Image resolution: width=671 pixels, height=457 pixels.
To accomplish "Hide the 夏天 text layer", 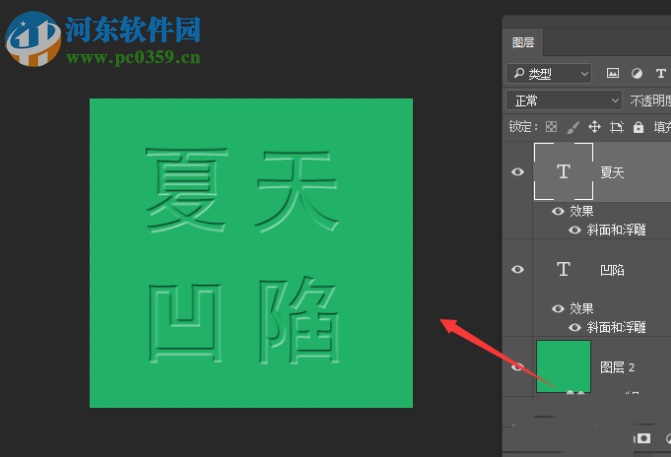I will [x=517, y=172].
